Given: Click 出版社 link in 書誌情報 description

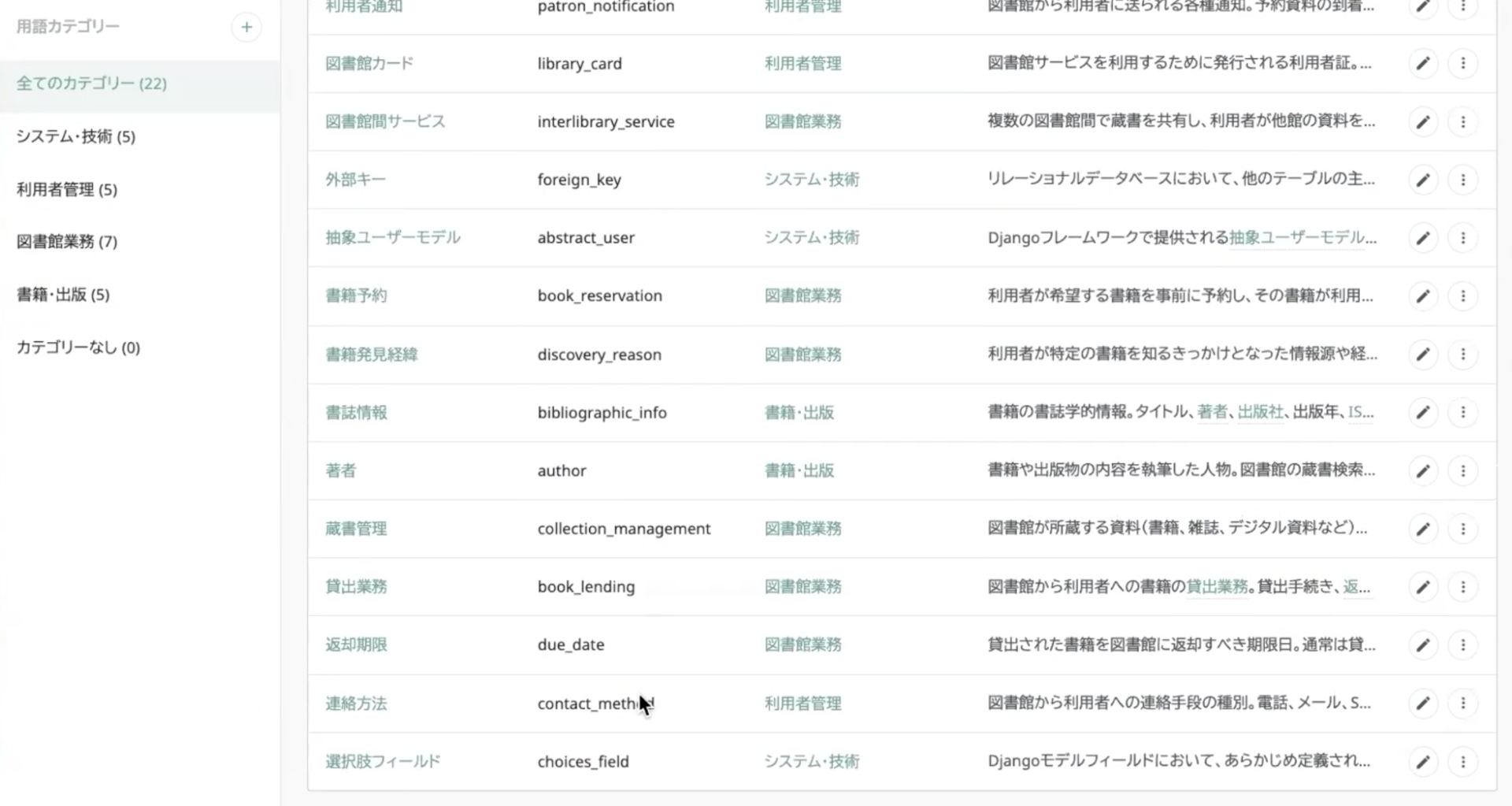Looking at the screenshot, I should coord(1260,412).
